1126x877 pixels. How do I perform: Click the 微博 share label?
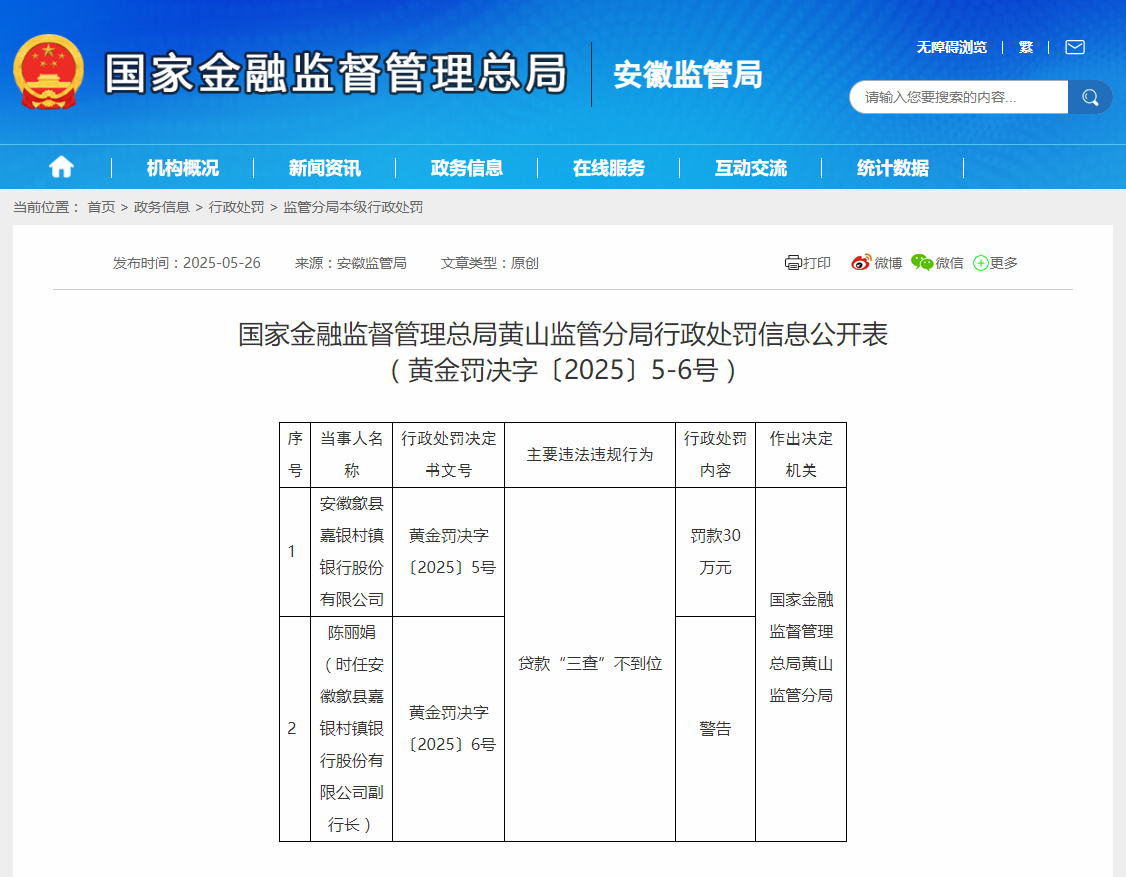[x=888, y=263]
